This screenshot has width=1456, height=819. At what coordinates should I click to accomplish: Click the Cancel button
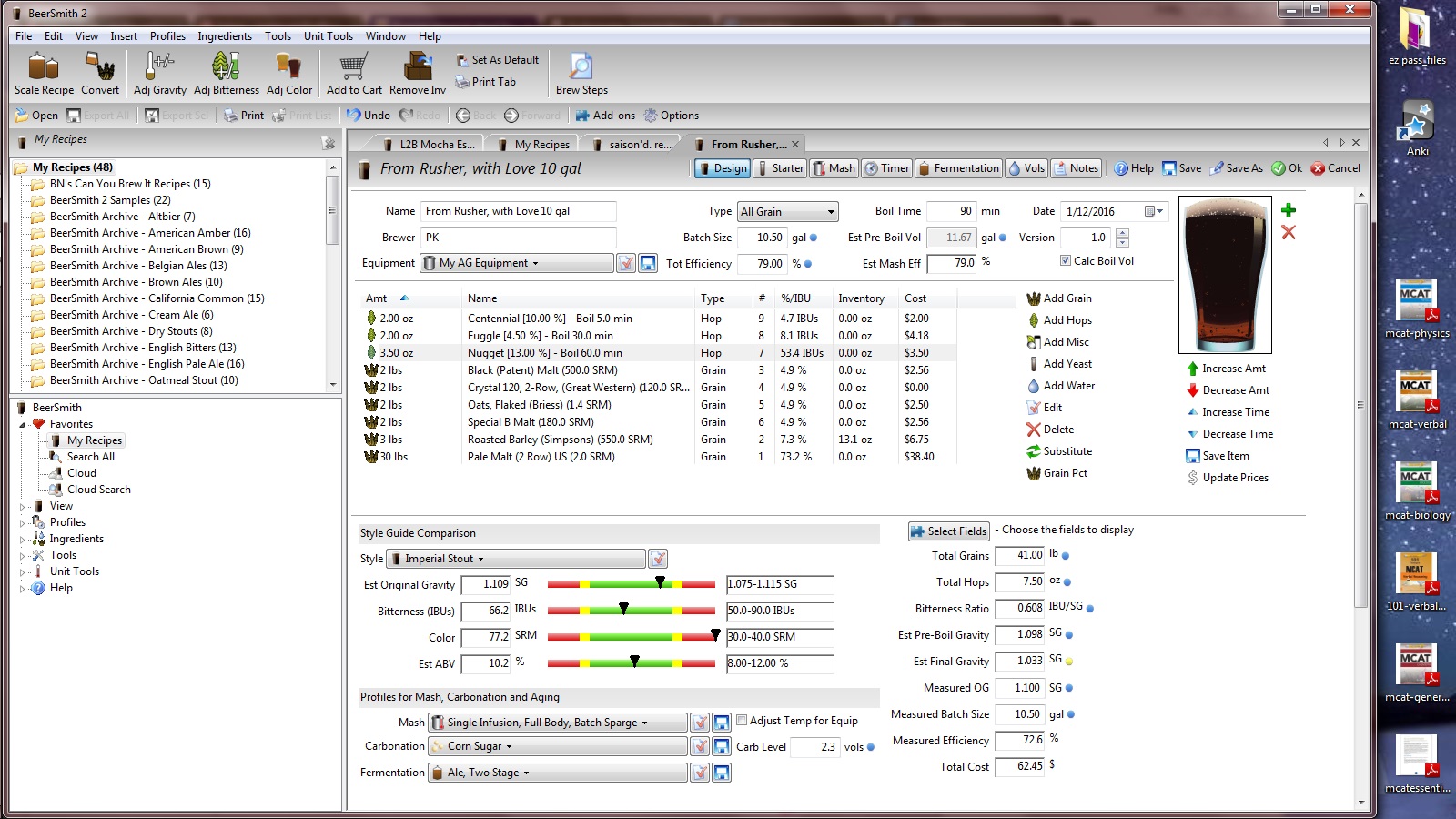tap(1335, 168)
